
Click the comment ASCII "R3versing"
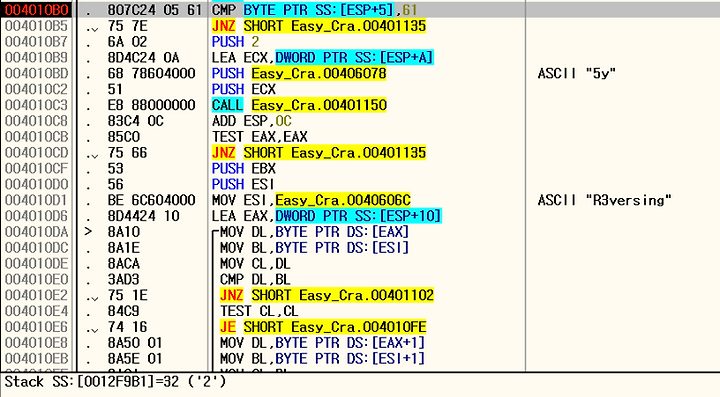(x=604, y=200)
